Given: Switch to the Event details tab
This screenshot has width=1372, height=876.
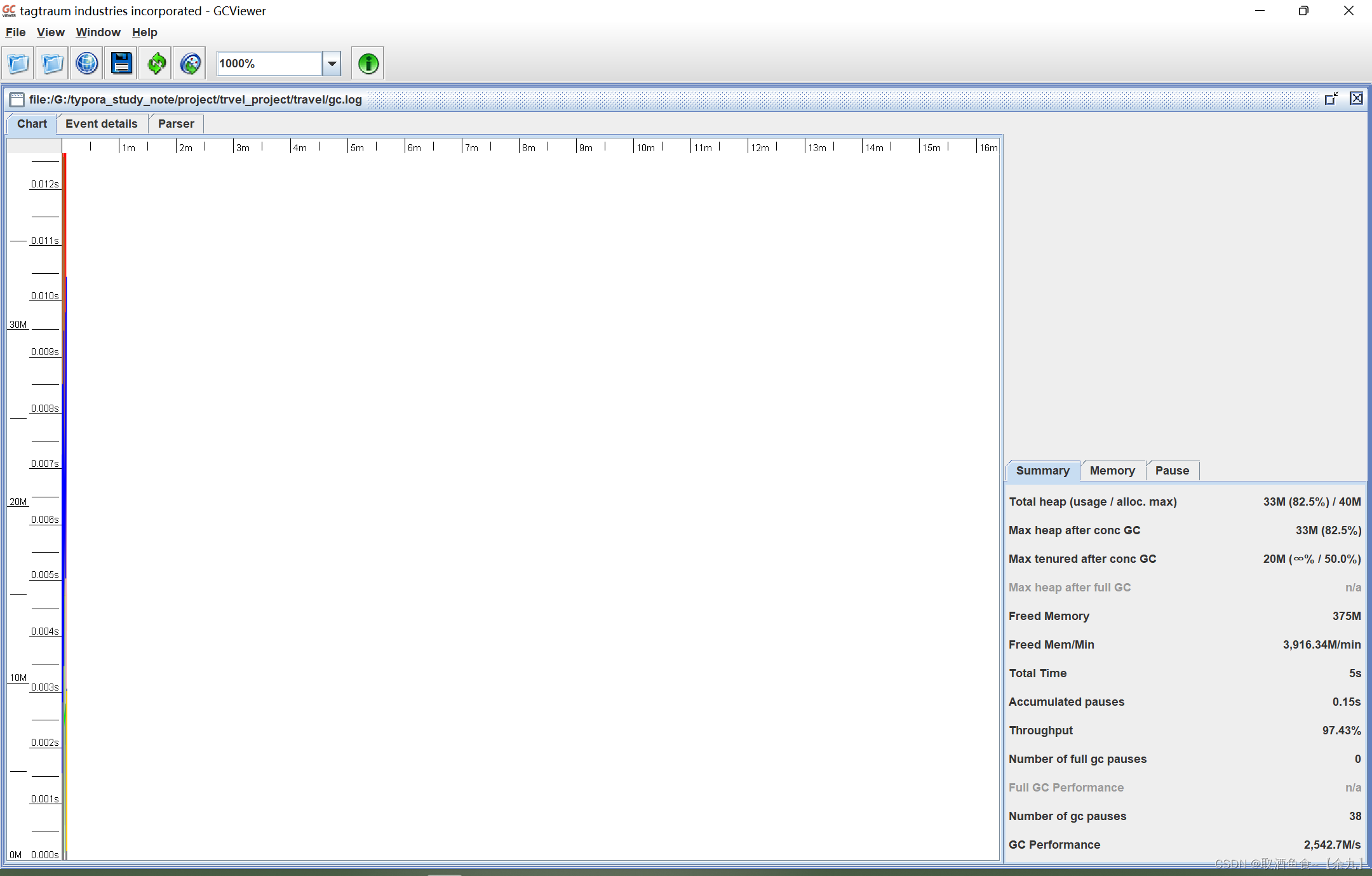Looking at the screenshot, I should point(102,124).
